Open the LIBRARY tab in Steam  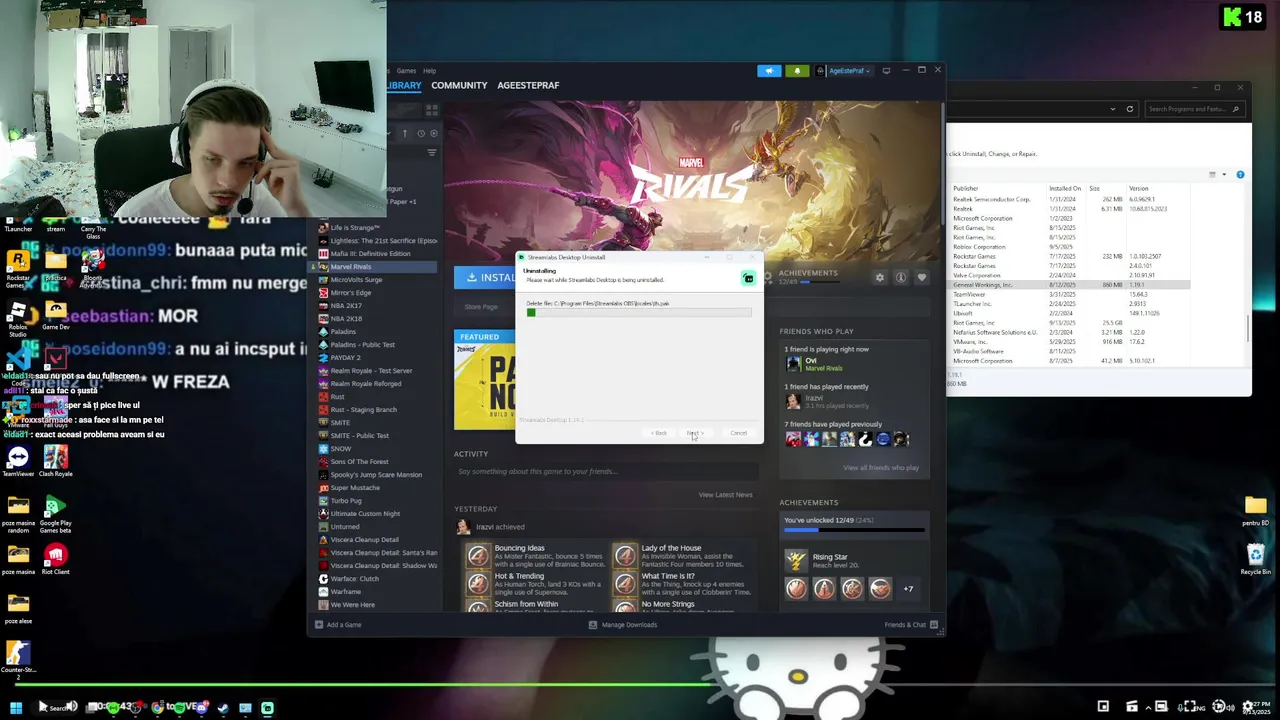pos(404,86)
